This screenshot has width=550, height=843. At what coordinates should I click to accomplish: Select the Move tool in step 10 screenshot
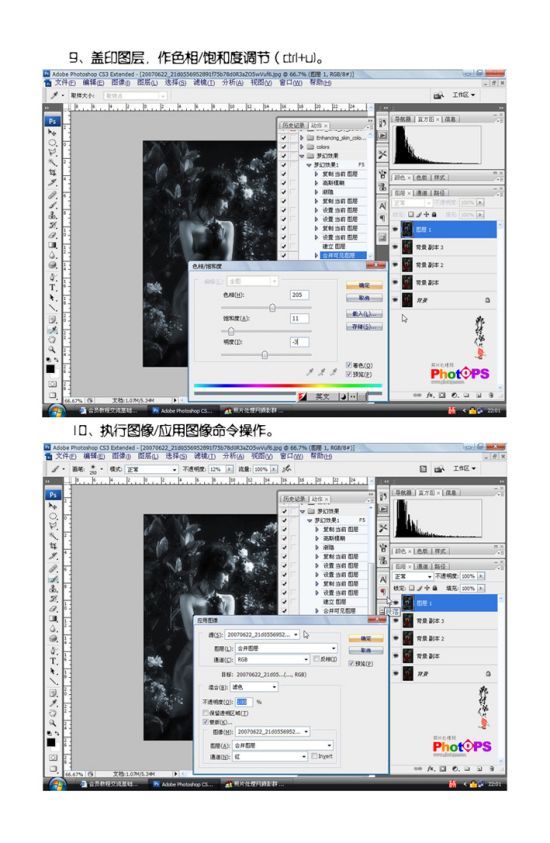(x=52, y=506)
